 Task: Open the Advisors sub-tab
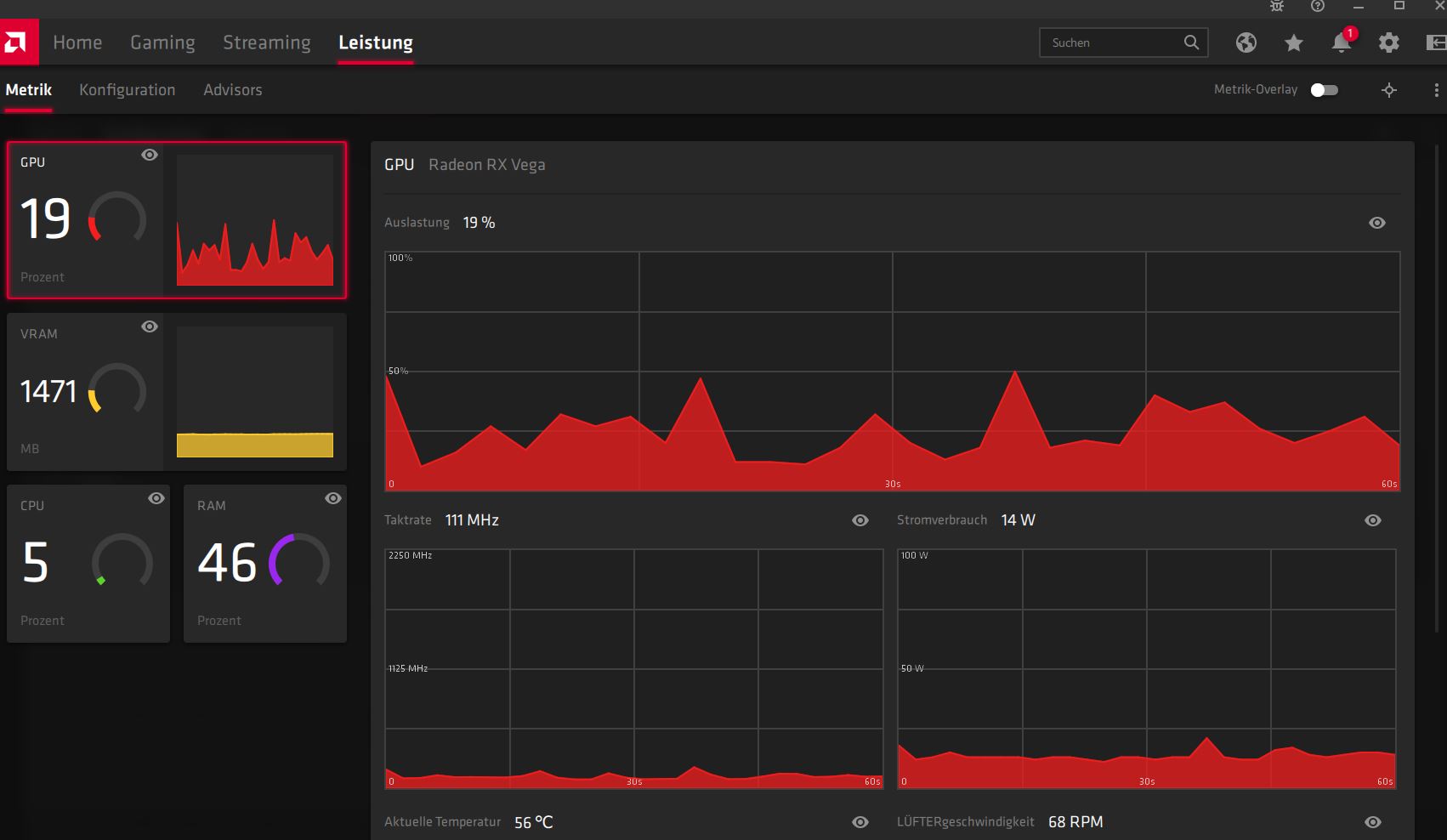pyautogui.click(x=233, y=90)
